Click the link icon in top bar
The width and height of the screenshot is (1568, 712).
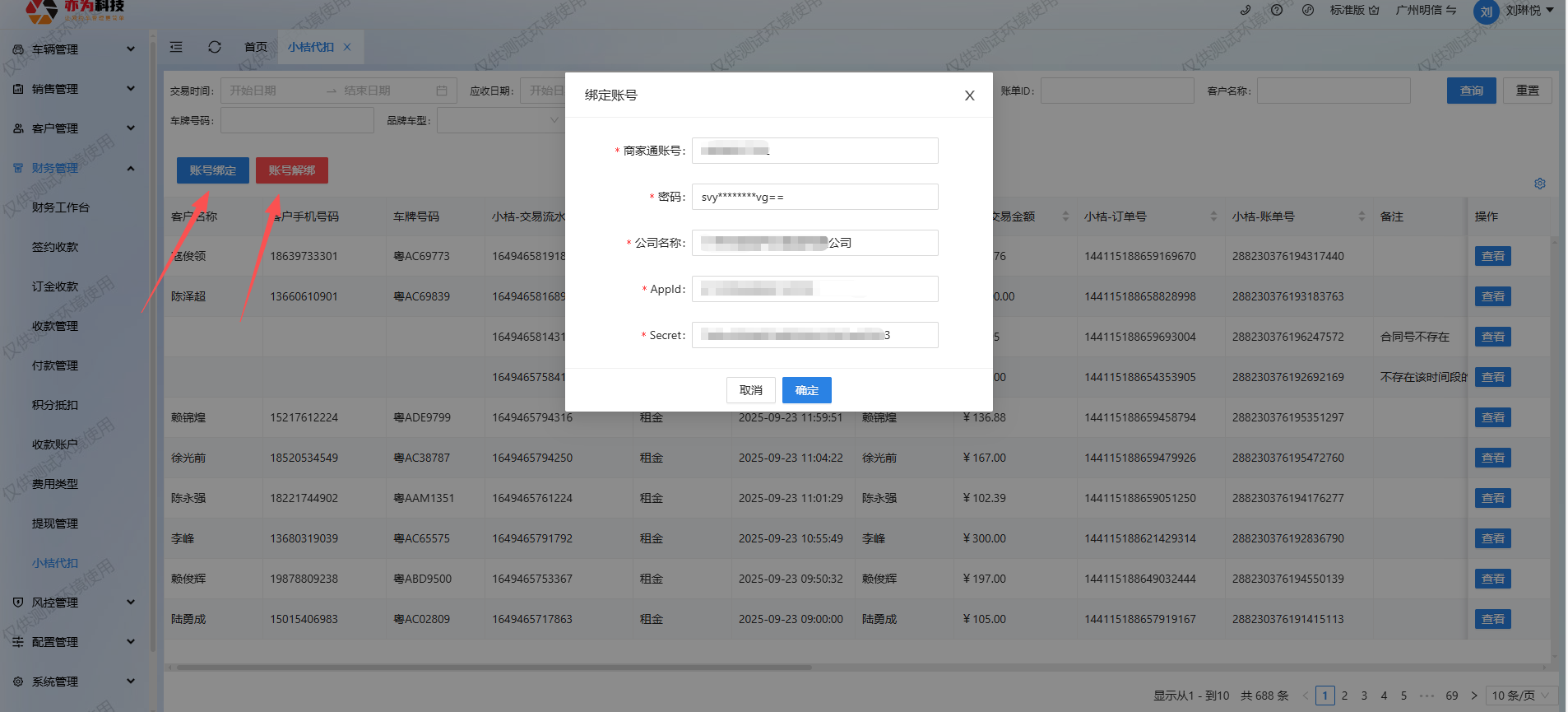(1308, 11)
